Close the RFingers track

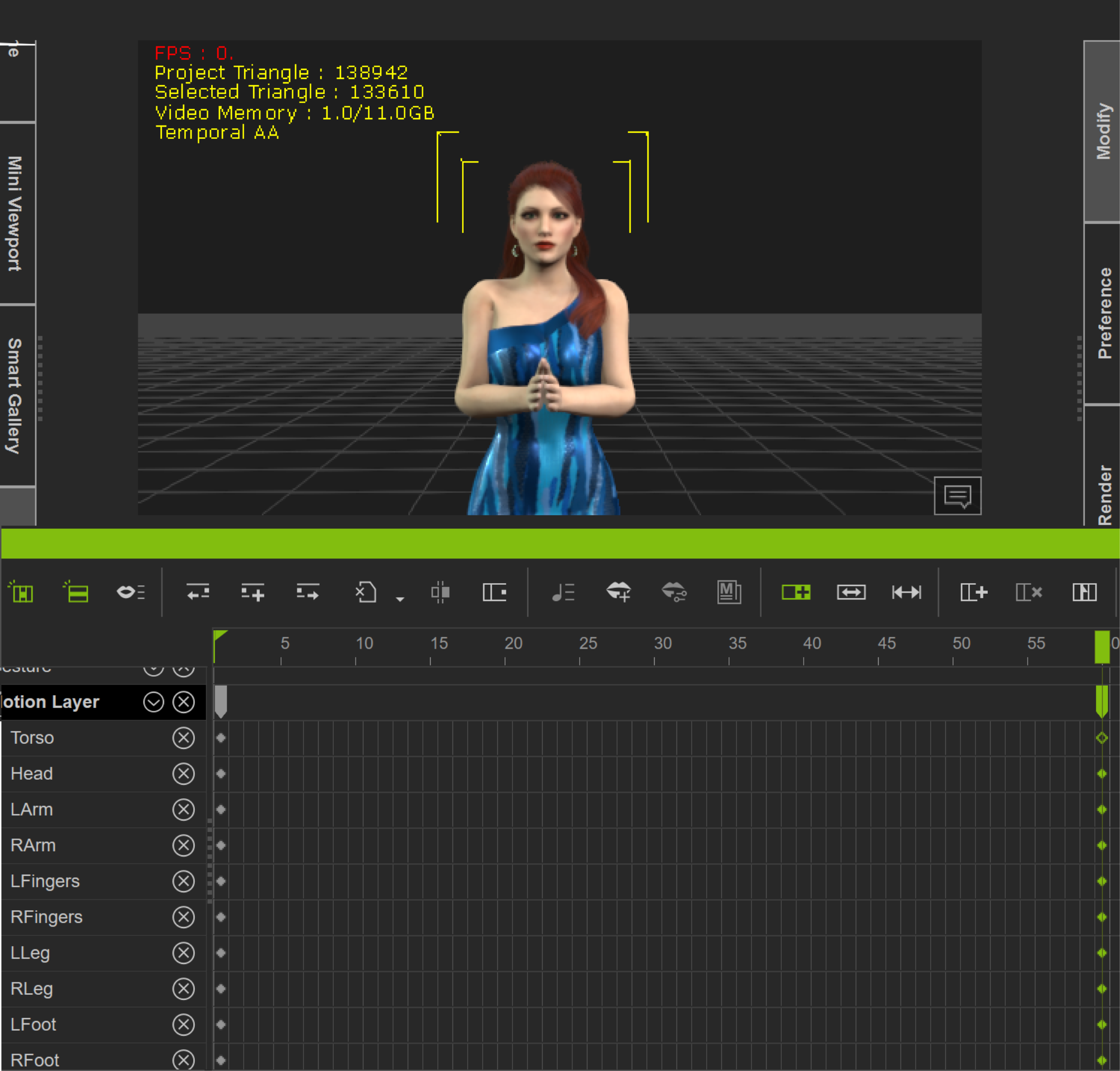coord(183,917)
